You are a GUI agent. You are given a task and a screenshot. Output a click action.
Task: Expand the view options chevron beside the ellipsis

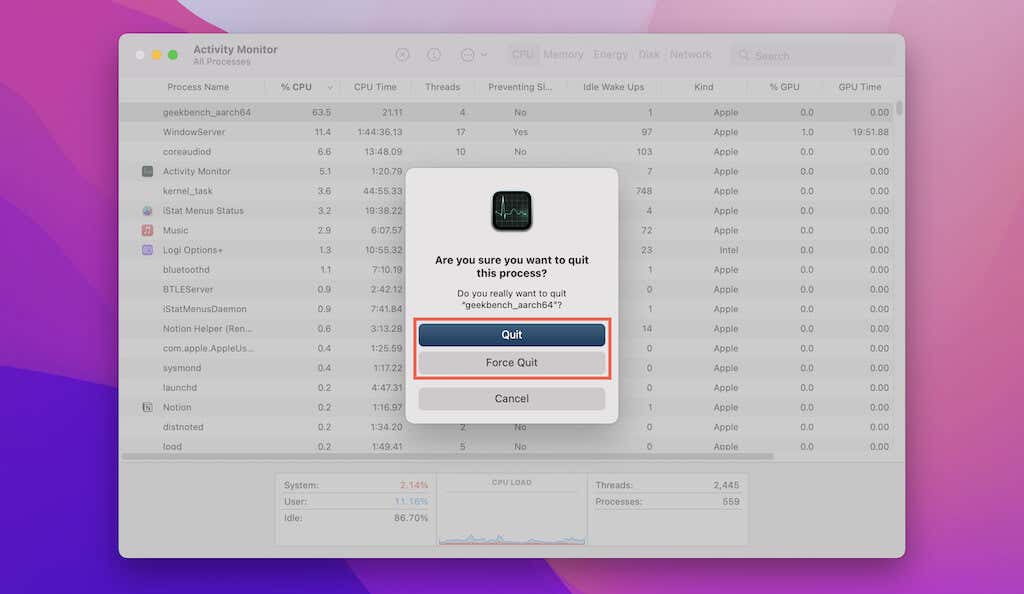[x=486, y=54]
